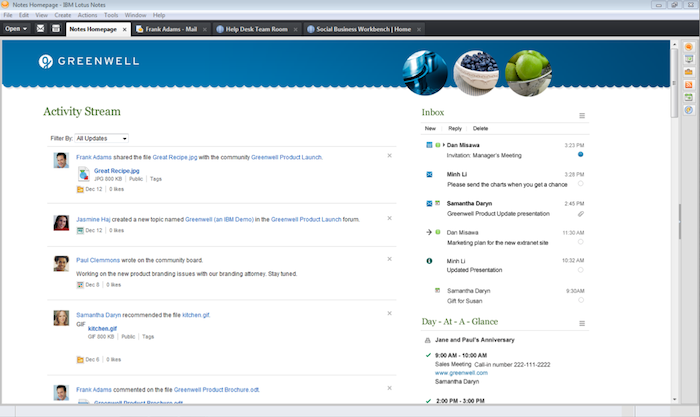Open the Day-At-A-Glance panel options menu icon
Screen dimensions: 700x417
(x=582, y=323)
